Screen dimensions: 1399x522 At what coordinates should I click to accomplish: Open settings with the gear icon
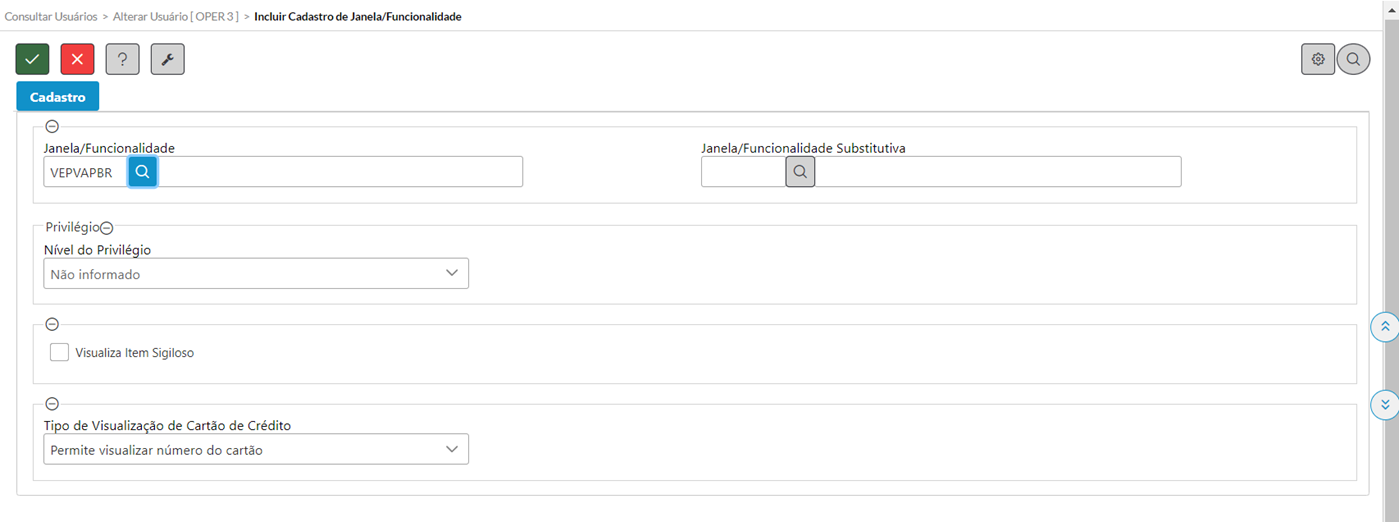(x=1318, y=60)
